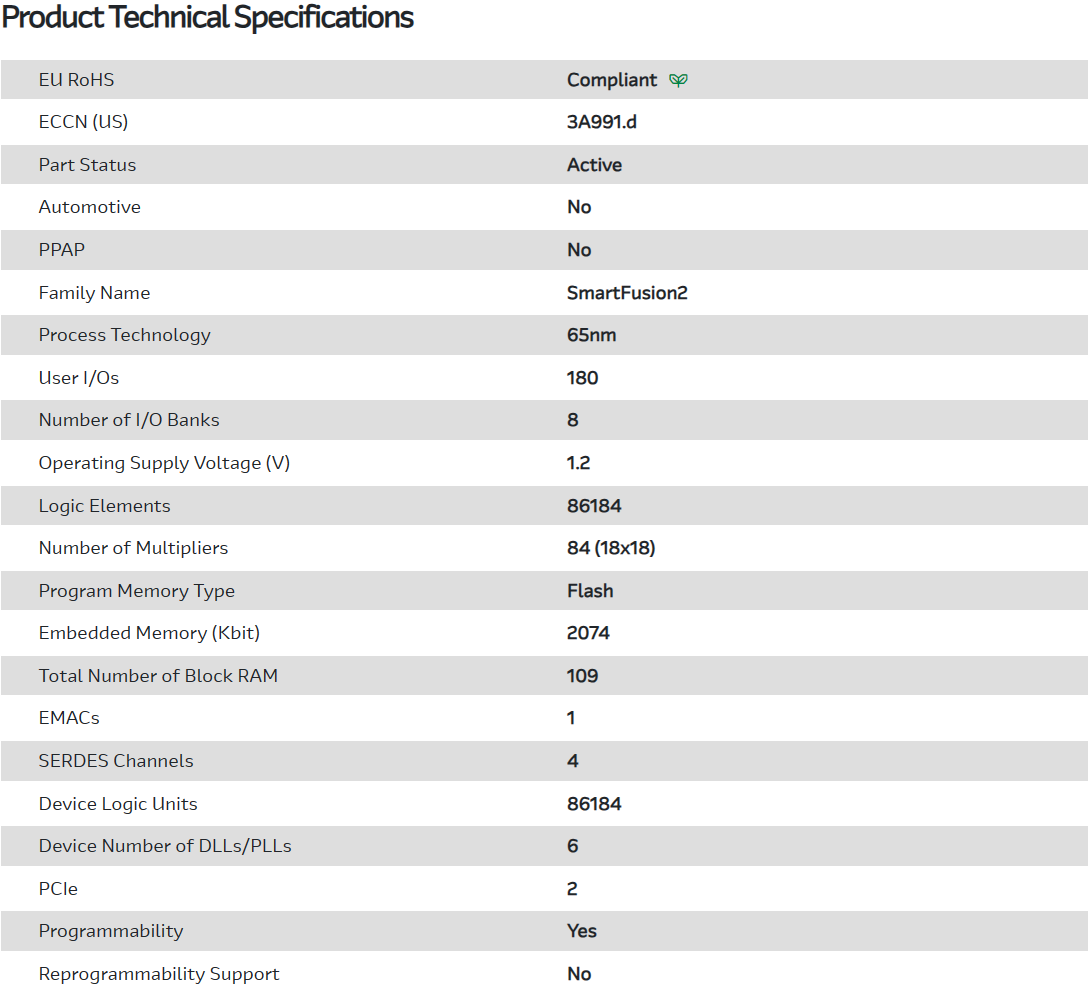Viewport: 1088px width, 989px height.
Task: Click the green RoHS leaf icon
Action: [x=679, y=80]
